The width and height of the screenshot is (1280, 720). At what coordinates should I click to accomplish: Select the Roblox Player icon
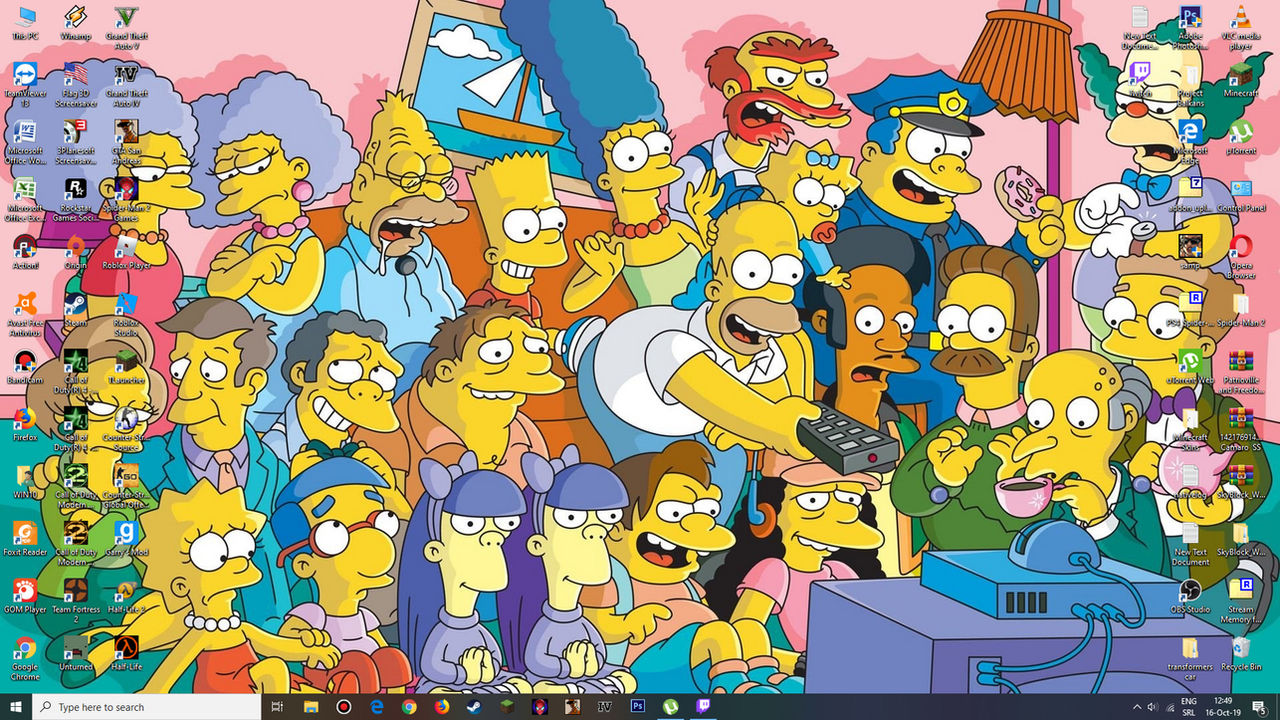click(126, 251)
